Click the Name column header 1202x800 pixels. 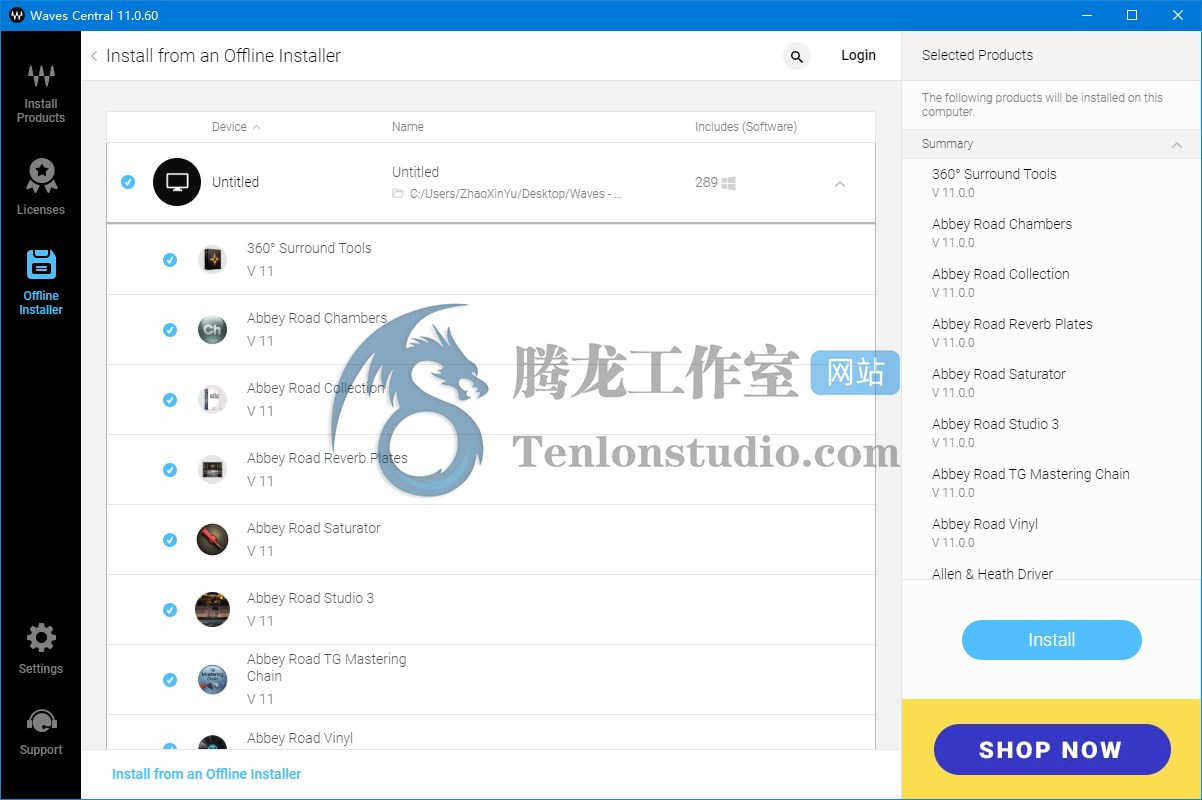coord(408,127)
